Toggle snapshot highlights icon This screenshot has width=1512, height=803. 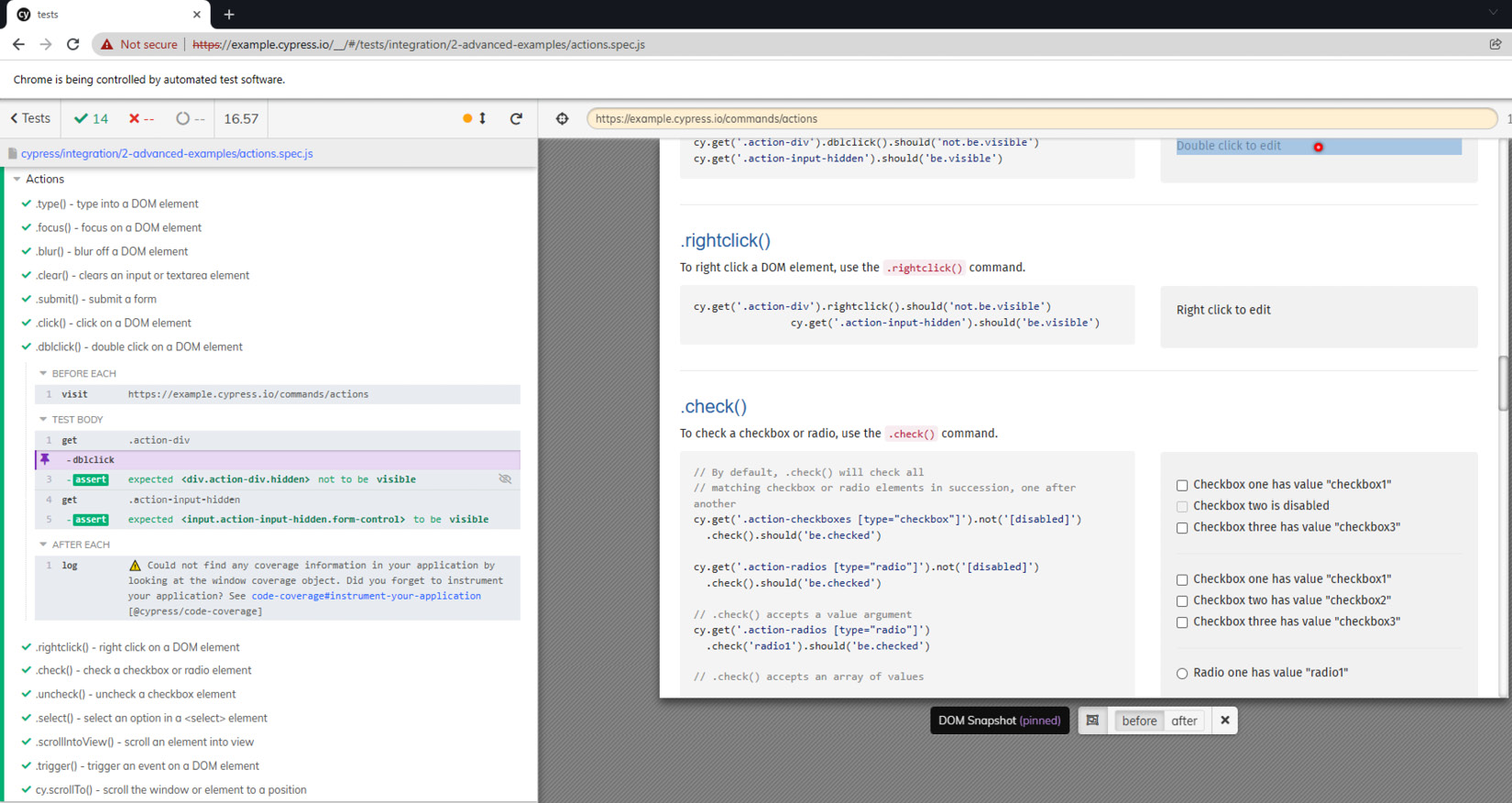[1092, 720]
